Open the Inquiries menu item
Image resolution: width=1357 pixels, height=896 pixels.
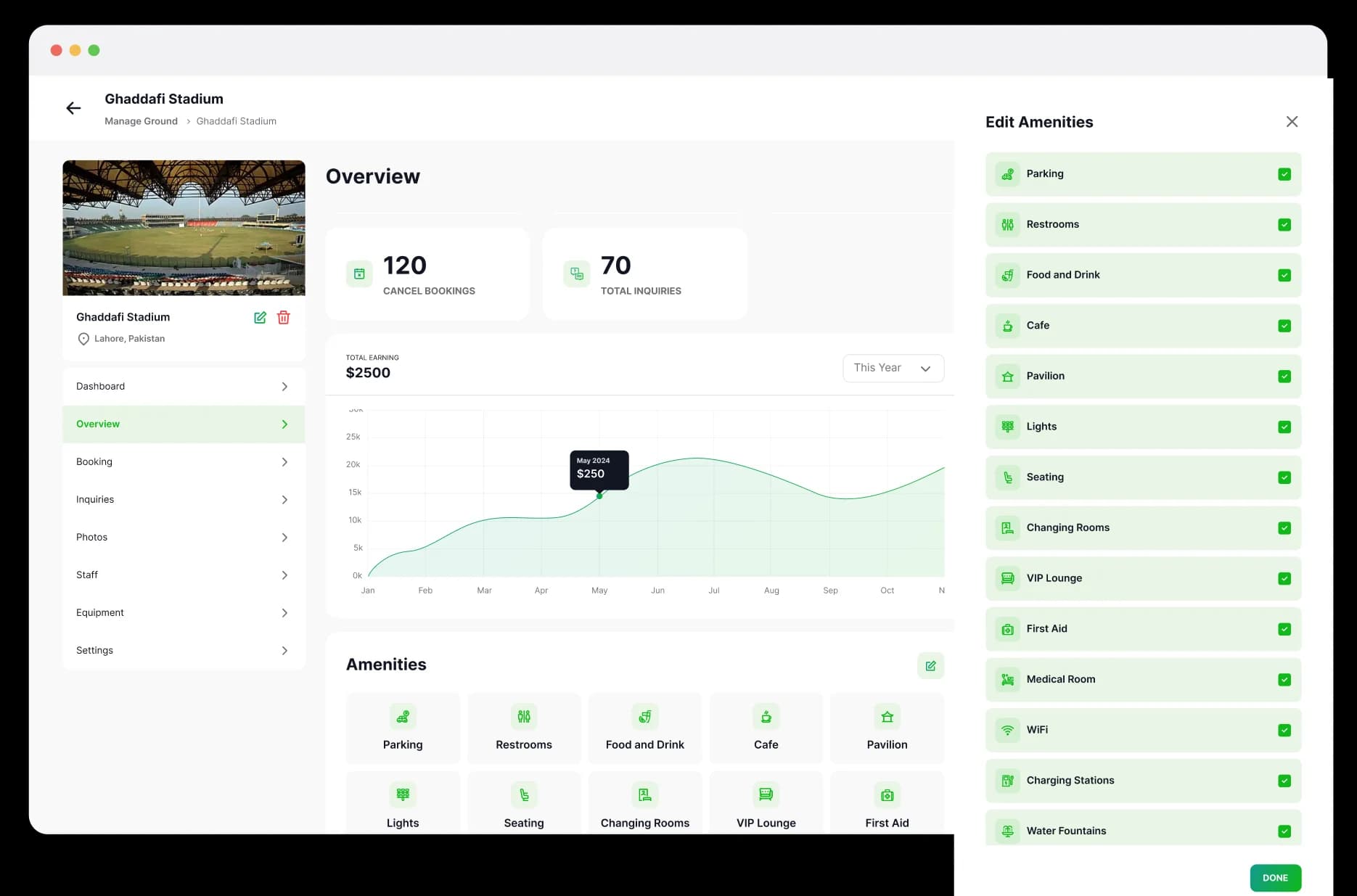184,500
